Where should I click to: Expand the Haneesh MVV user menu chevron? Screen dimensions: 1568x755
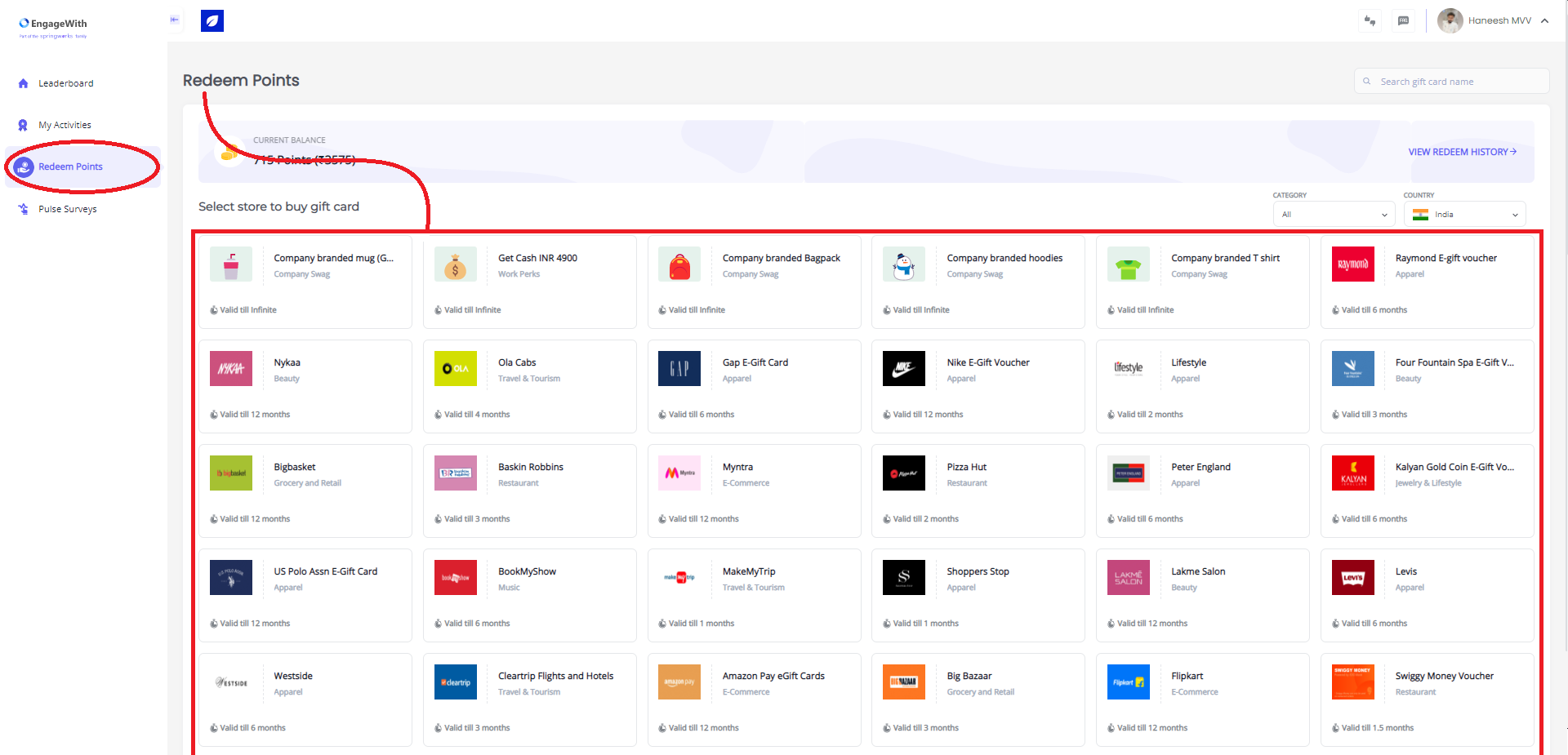(1544, 20)
